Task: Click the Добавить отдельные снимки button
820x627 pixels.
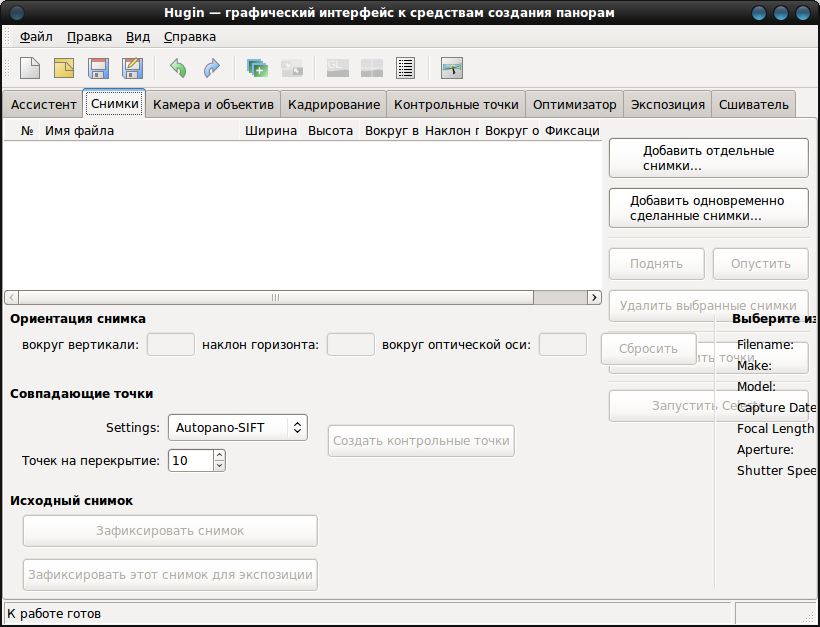Action: tap(709, 158)
